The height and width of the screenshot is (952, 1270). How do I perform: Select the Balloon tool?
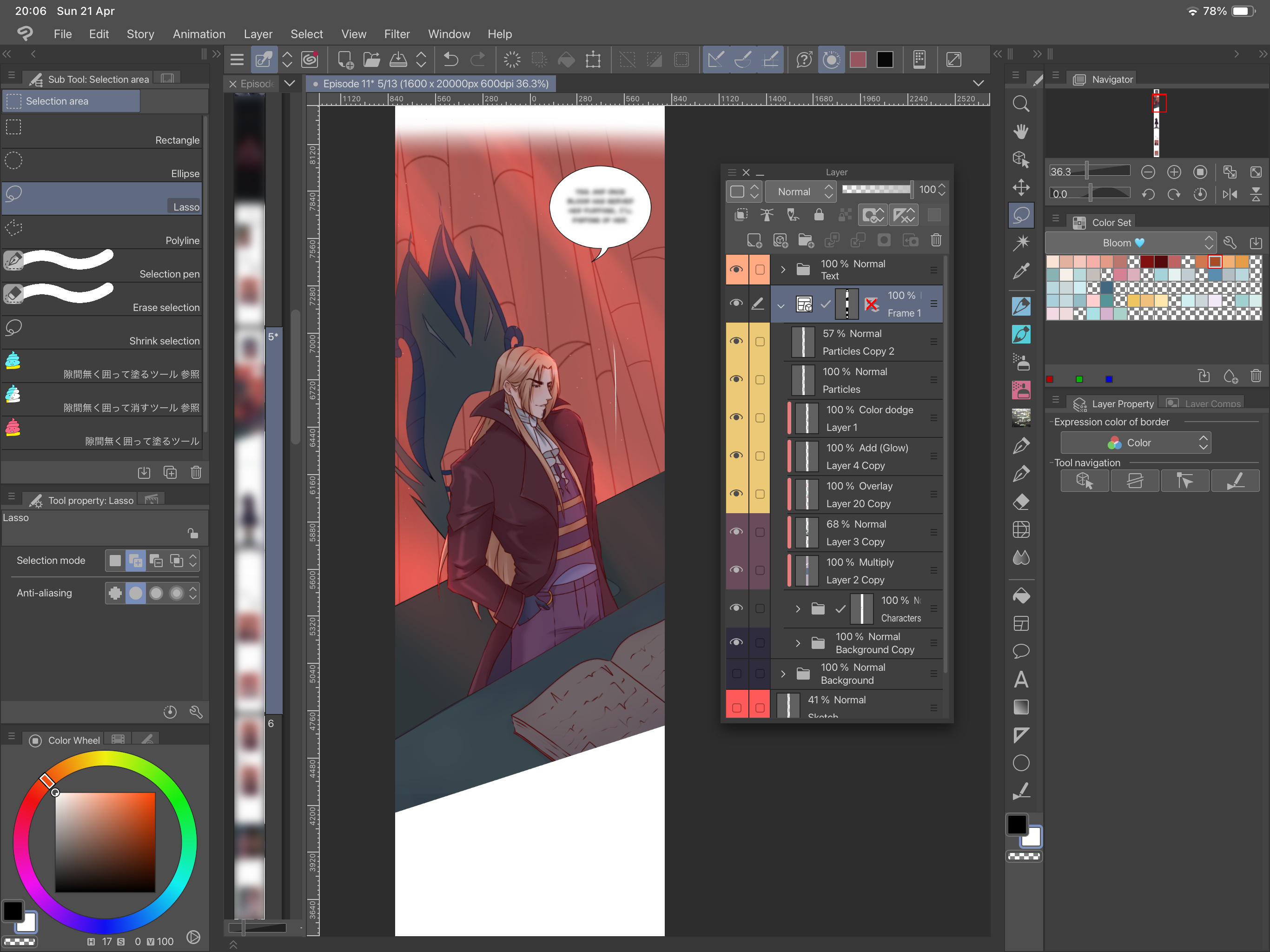click(1020, 651)
